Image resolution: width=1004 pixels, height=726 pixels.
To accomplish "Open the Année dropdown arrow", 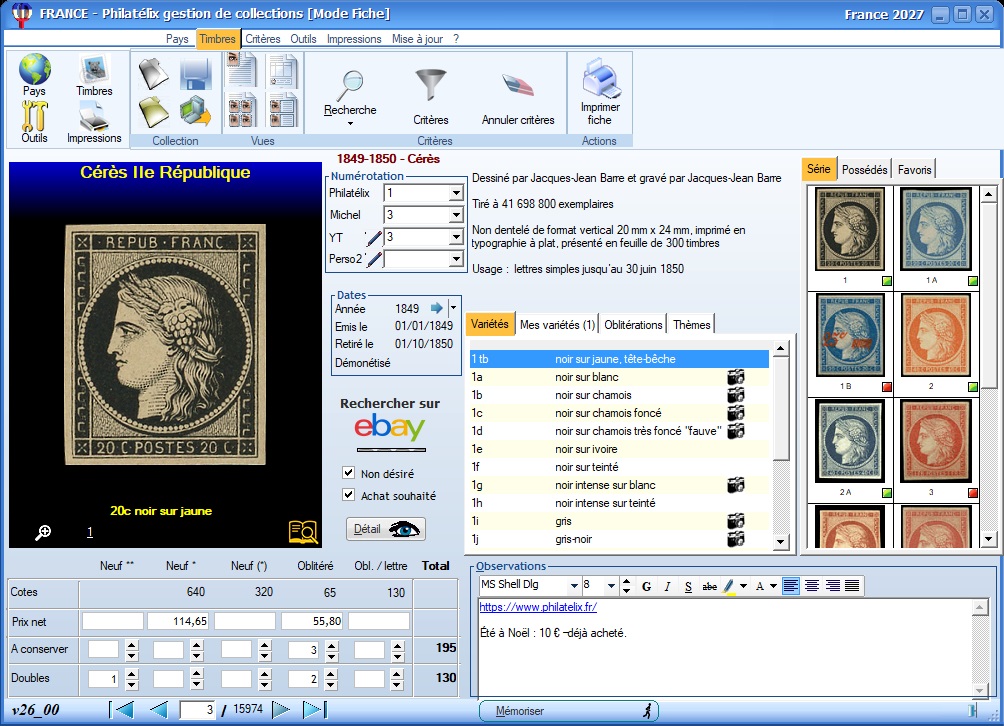I will point(453,308).
